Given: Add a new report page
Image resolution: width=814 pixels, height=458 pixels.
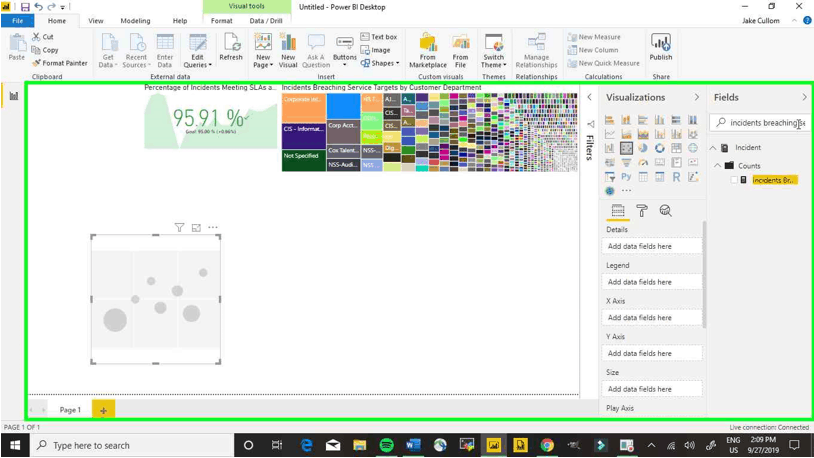Looking at the screenshot, I should pos(103,410).
